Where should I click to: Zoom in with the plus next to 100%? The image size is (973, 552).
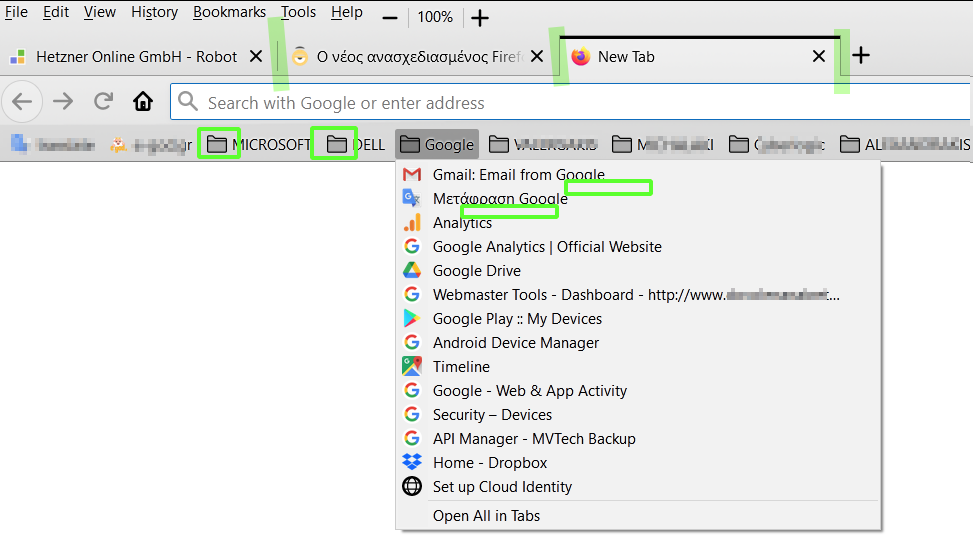click(x=480, y=17)
